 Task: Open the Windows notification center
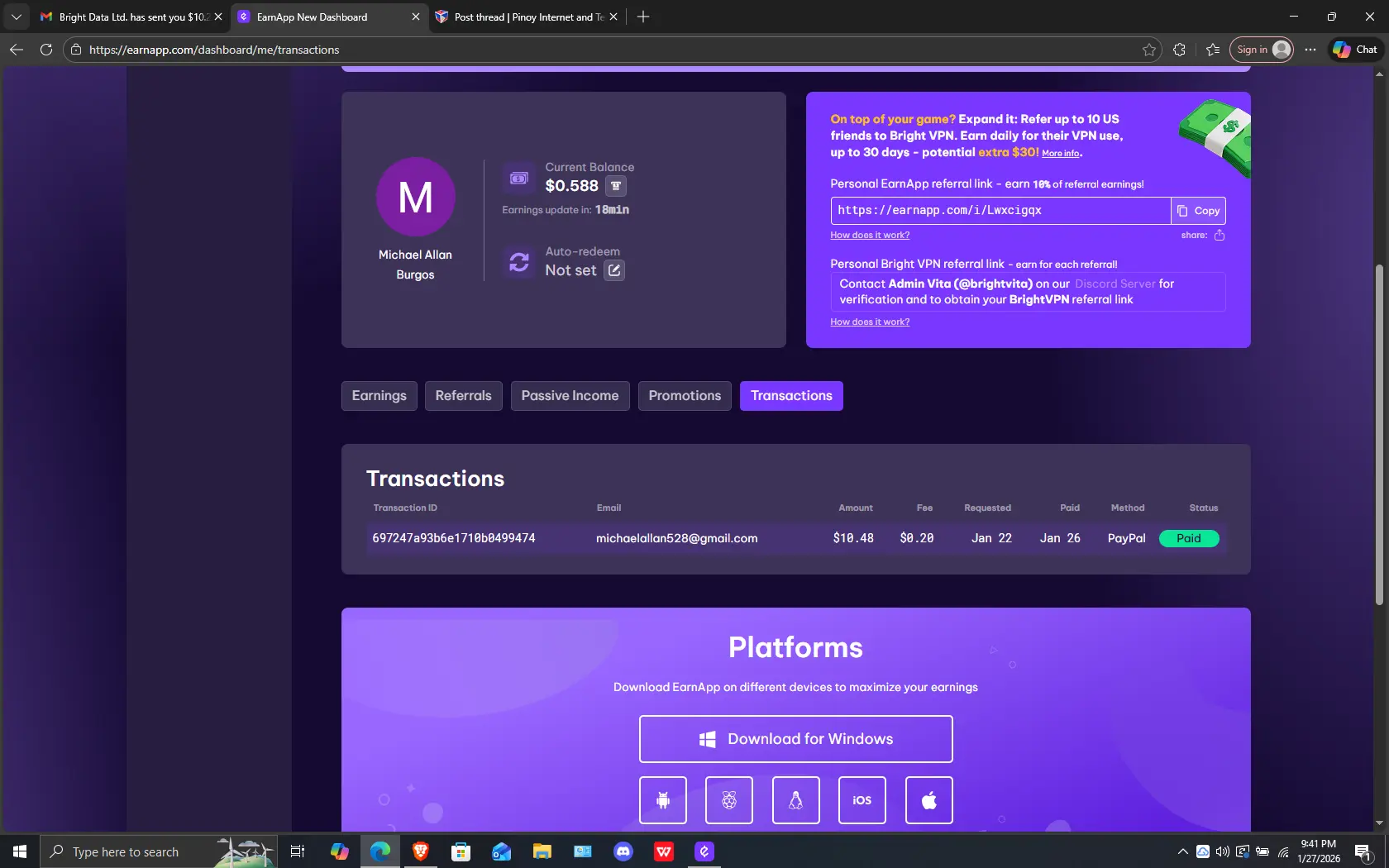click(1363, 851)
